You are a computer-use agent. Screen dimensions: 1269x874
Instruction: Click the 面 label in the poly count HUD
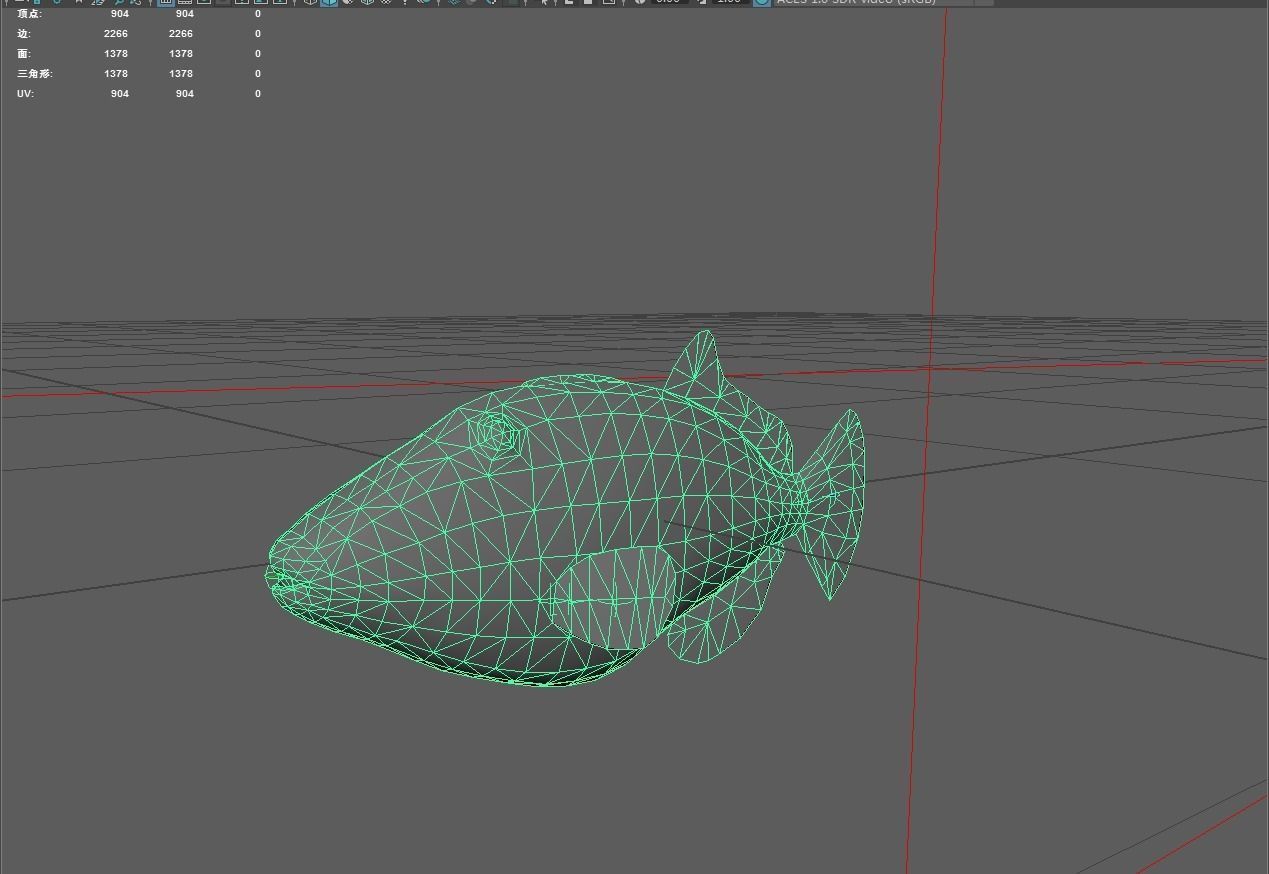24,54
